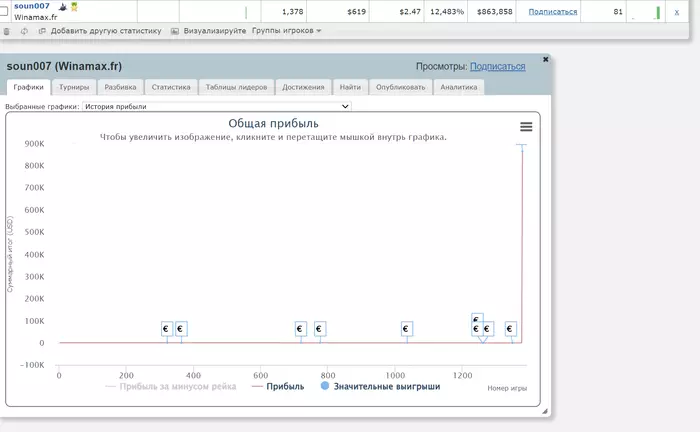700x432 pixels.
Task: Open the 'Достижения' tab
Action: (x=303, y=87)
